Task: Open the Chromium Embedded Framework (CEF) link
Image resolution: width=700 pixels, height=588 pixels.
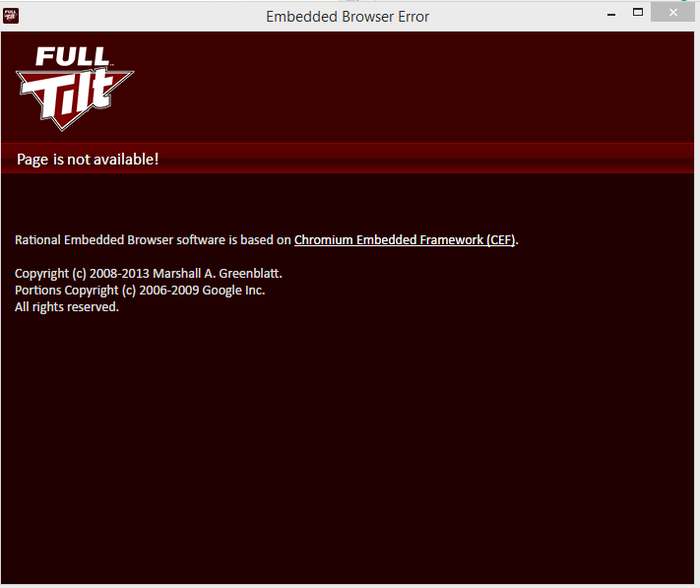Action: coord(404,240)
